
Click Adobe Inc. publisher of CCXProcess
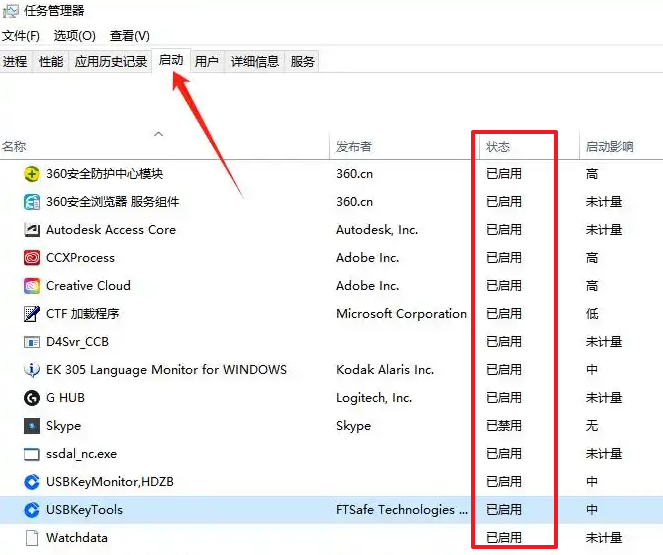(x=367, y=258)
